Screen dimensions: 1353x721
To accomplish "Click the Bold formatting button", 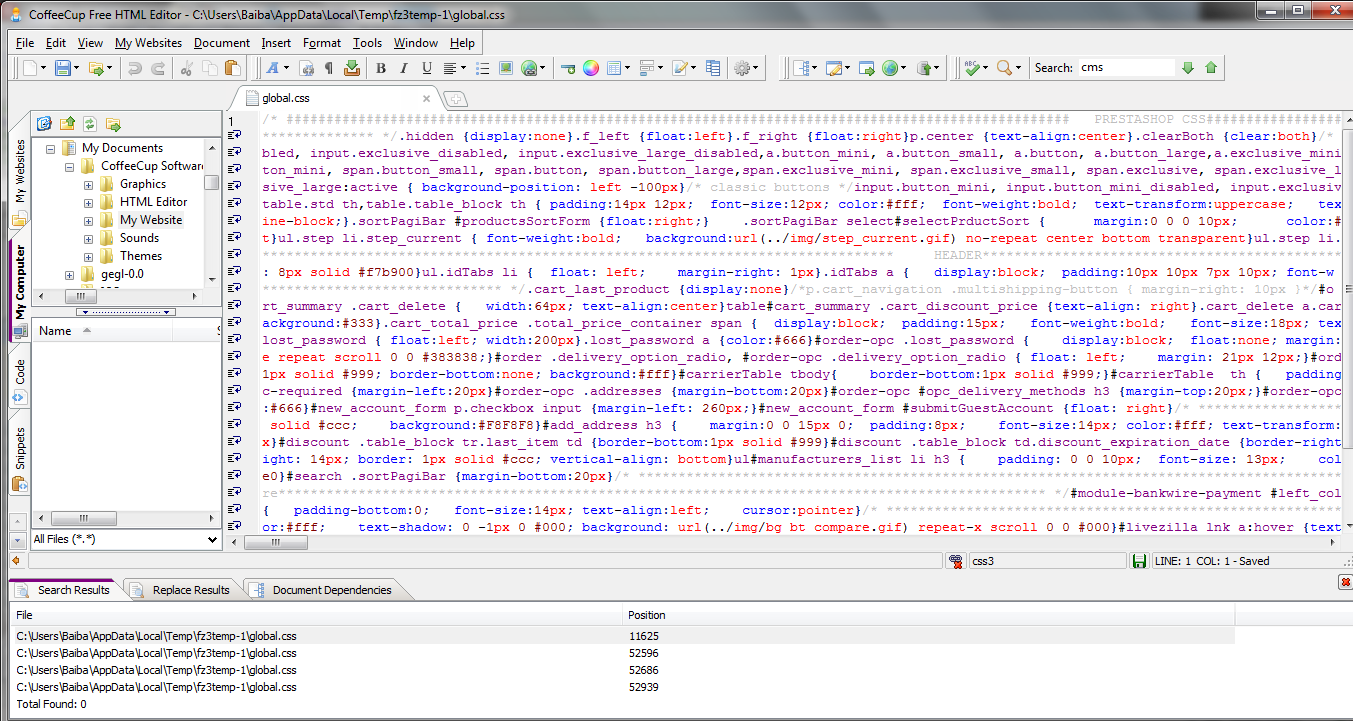I will click(x=380, y=68).
